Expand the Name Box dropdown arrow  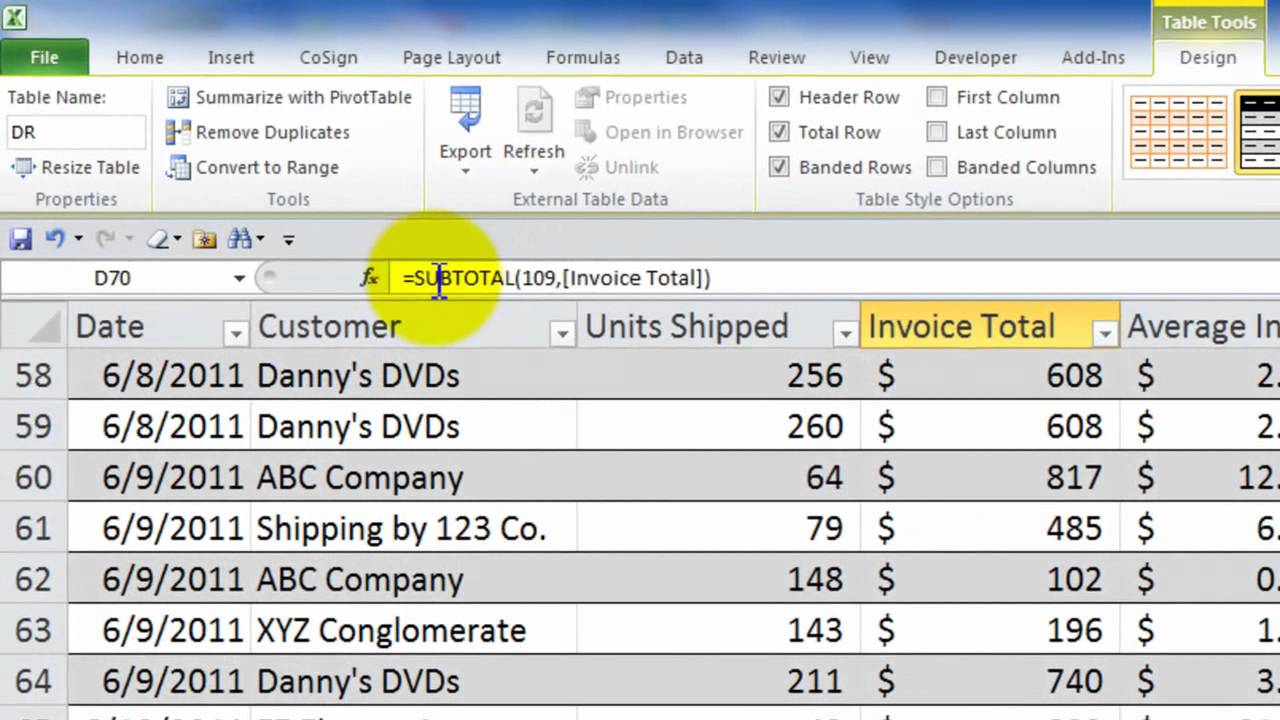tap(239, 278)
